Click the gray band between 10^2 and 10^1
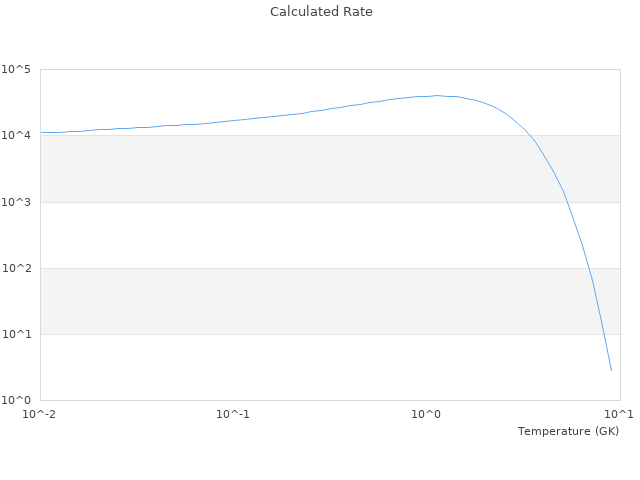 click(250, 301)
